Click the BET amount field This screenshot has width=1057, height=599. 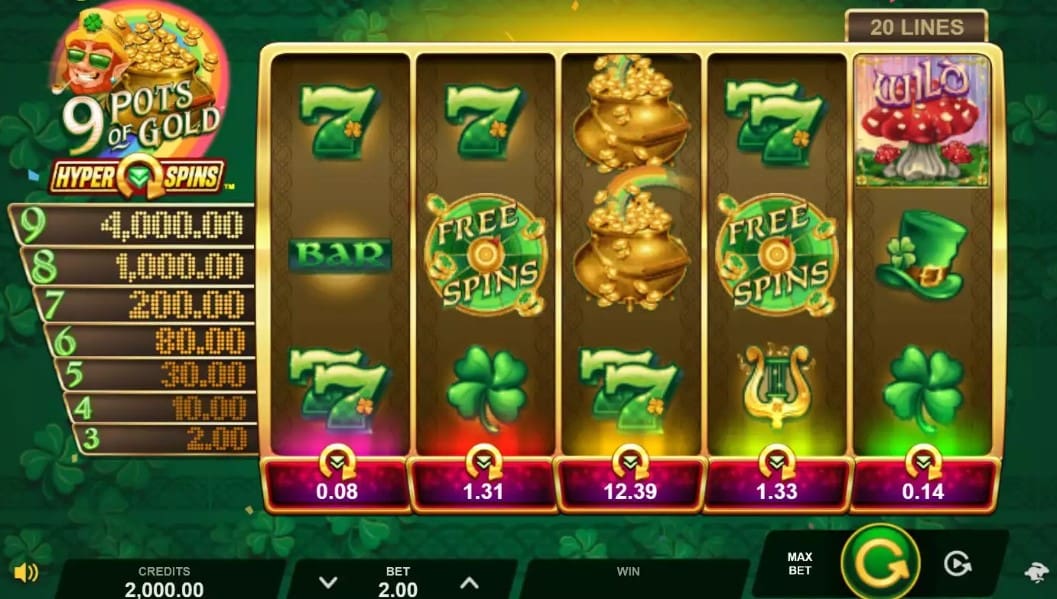(x=398, y=582)
